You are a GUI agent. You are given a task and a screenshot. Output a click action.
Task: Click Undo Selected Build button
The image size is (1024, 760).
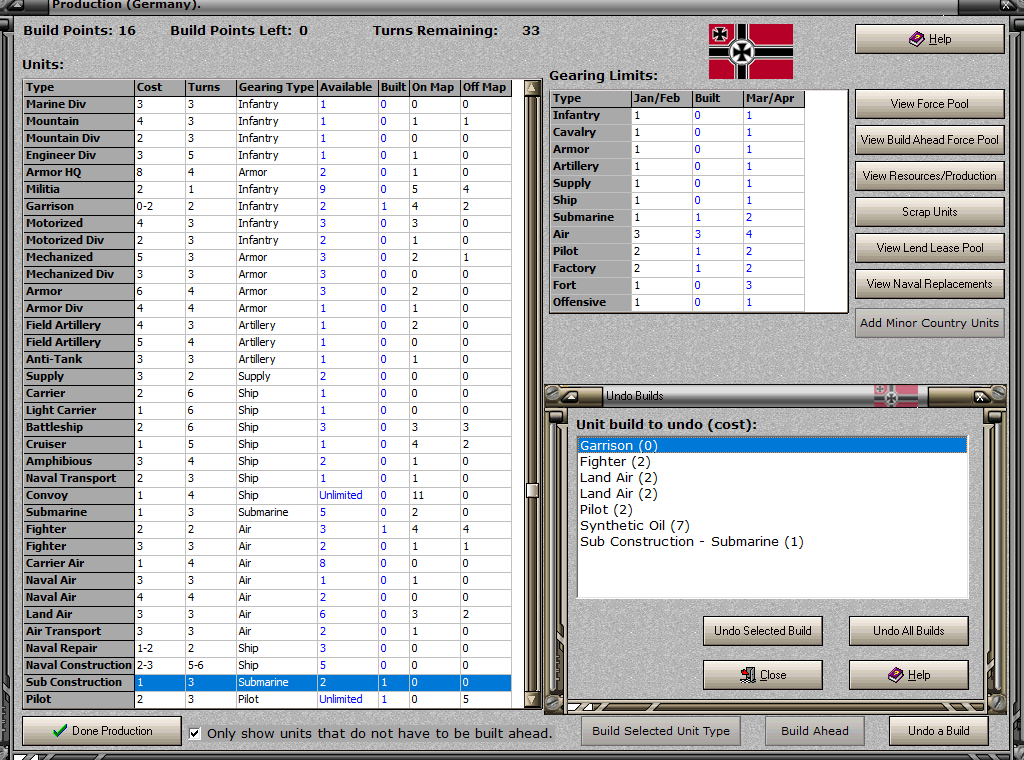(763, 631)
